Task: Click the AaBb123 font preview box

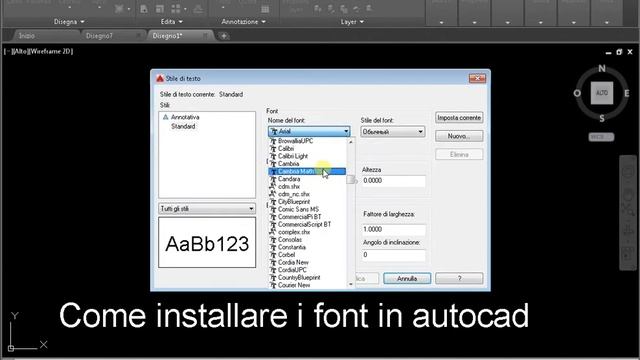Action: click(207, 242)
